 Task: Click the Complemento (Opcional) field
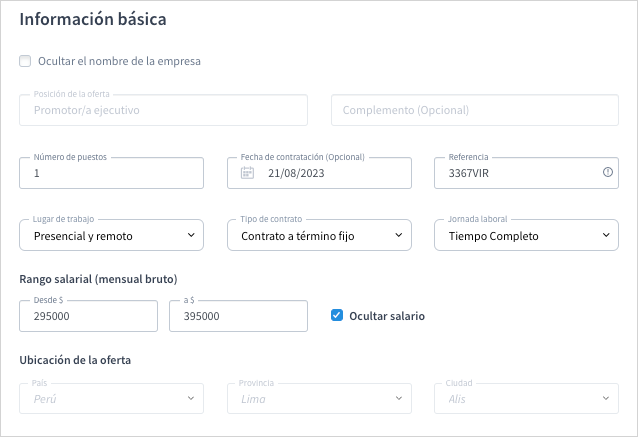coord(474,111)
